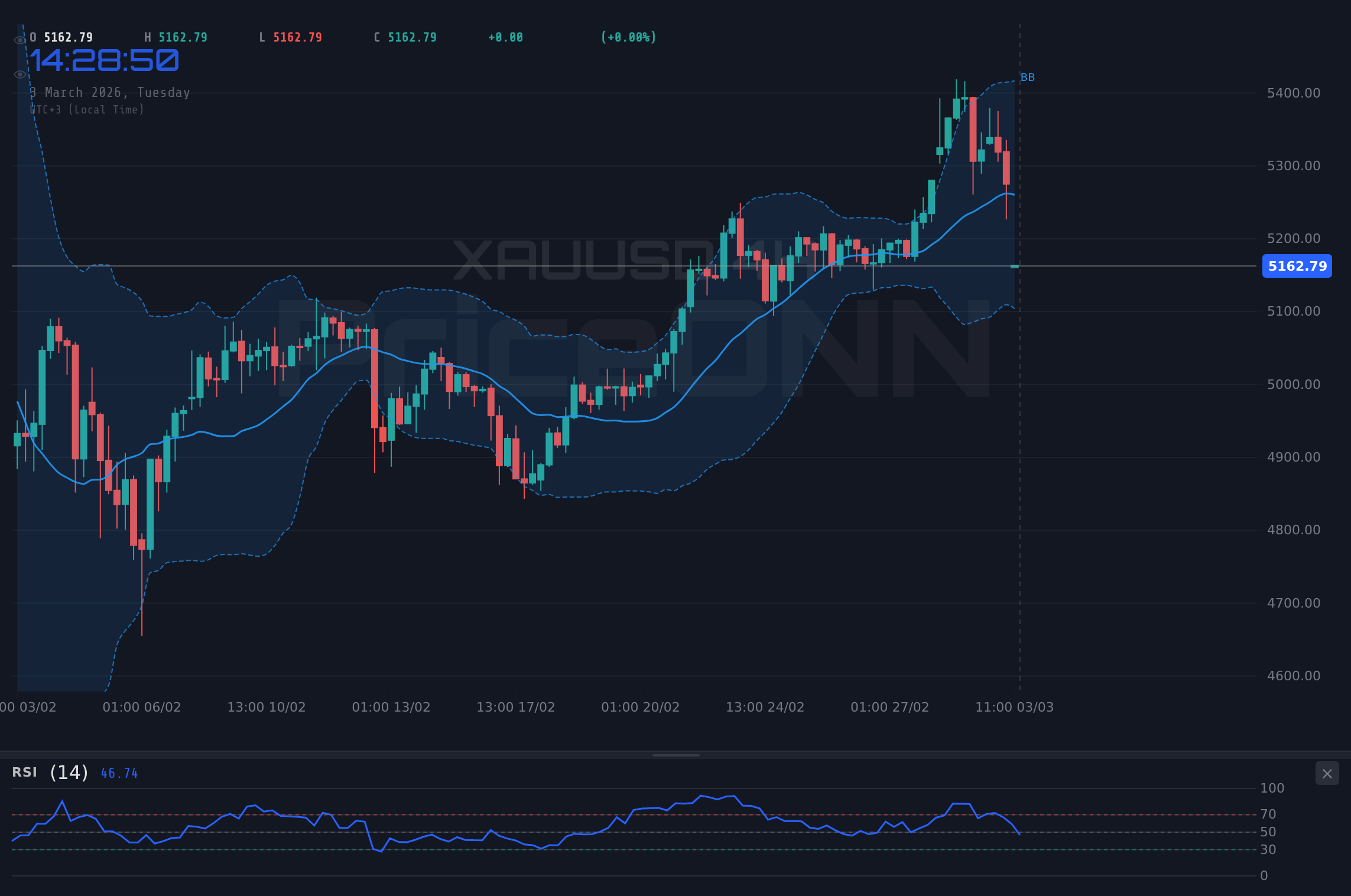Toggle visibility of the clock overlay
The width and height of the screenshot is (1351, 896).
20,74
